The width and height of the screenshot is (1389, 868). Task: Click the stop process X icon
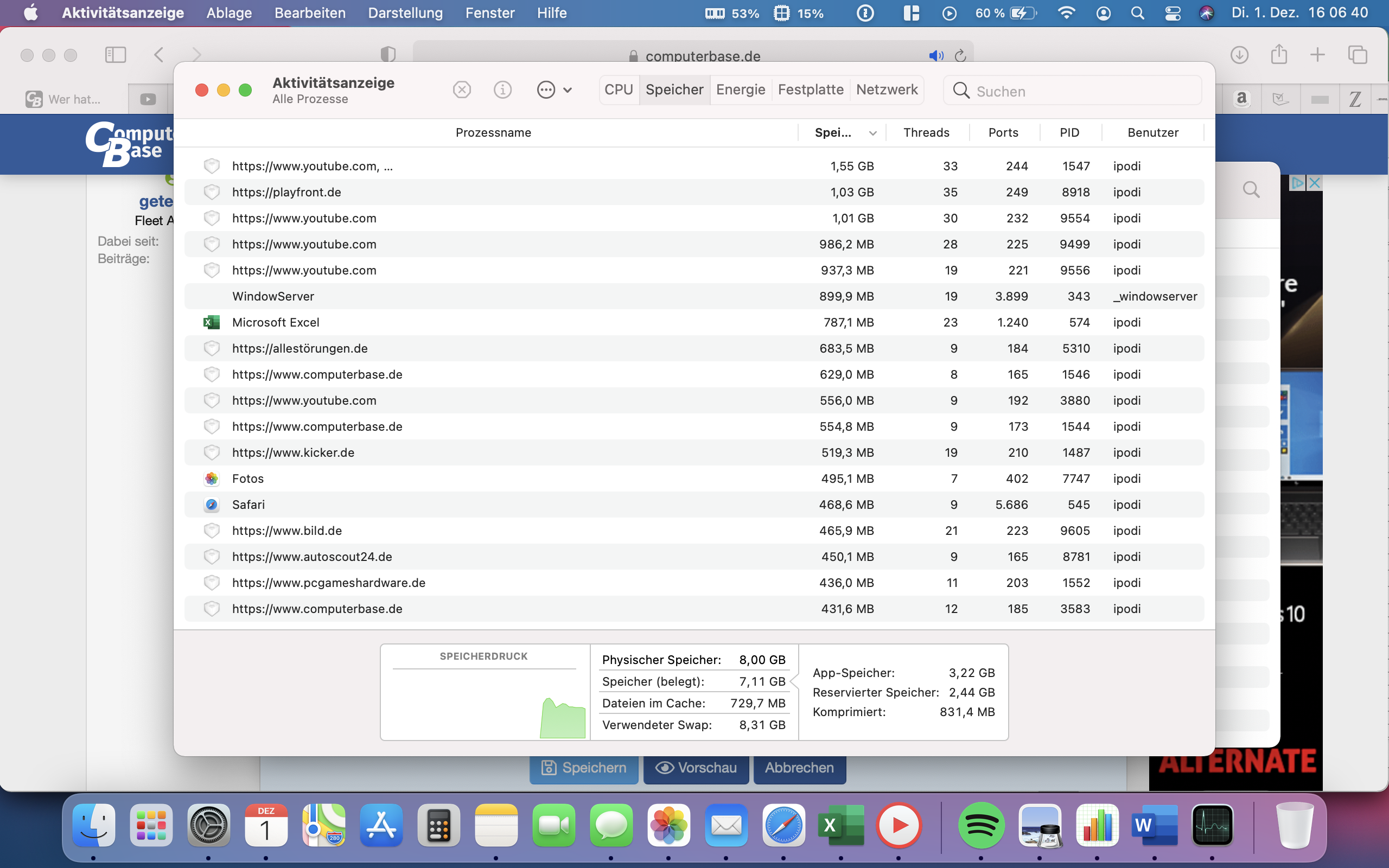pos(462,90)
